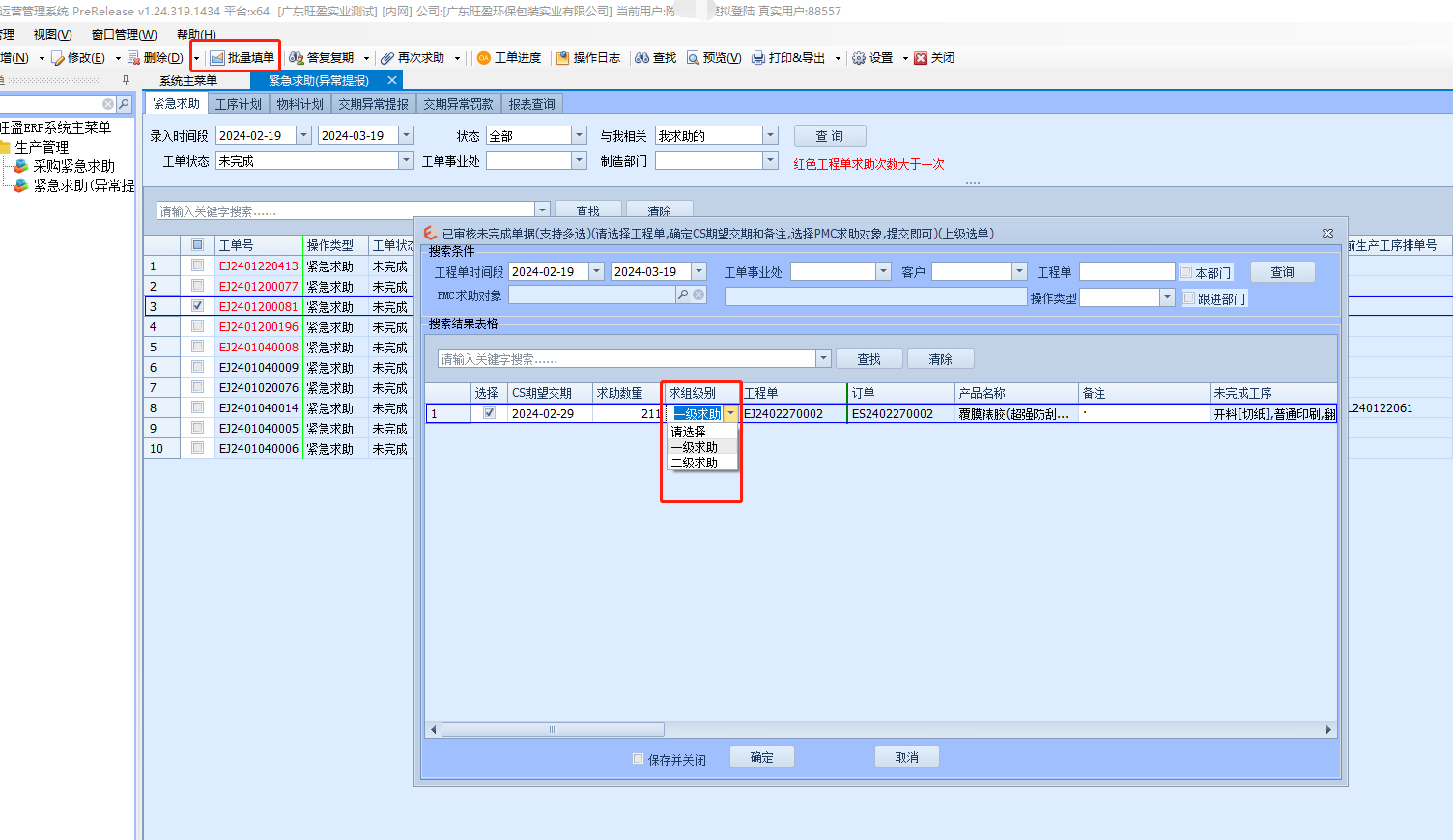Switch to the 工序计划 tab
The height and width of the screenshot is (840, 1453).
(239, 104)
